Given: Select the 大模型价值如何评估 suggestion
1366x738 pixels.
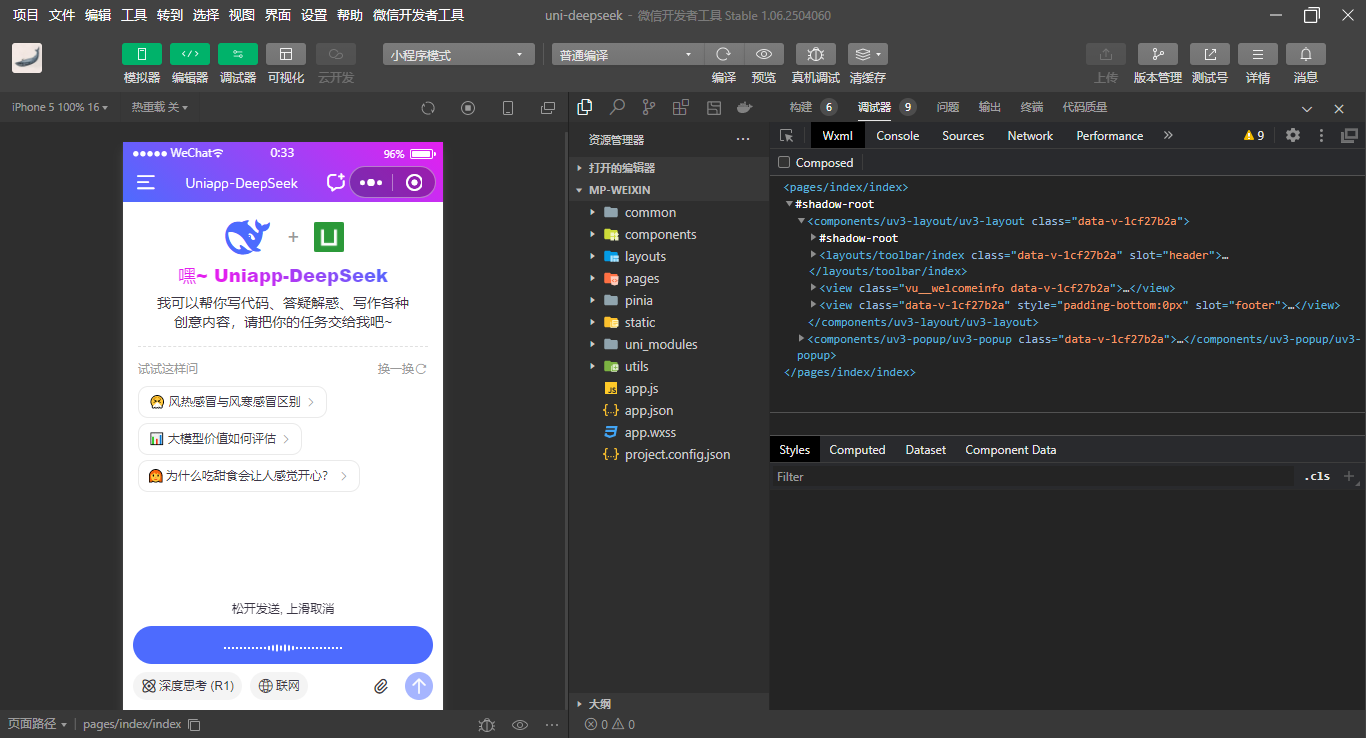Looking at the screenshot, I should pyautogui.click(x=220, y=439).
